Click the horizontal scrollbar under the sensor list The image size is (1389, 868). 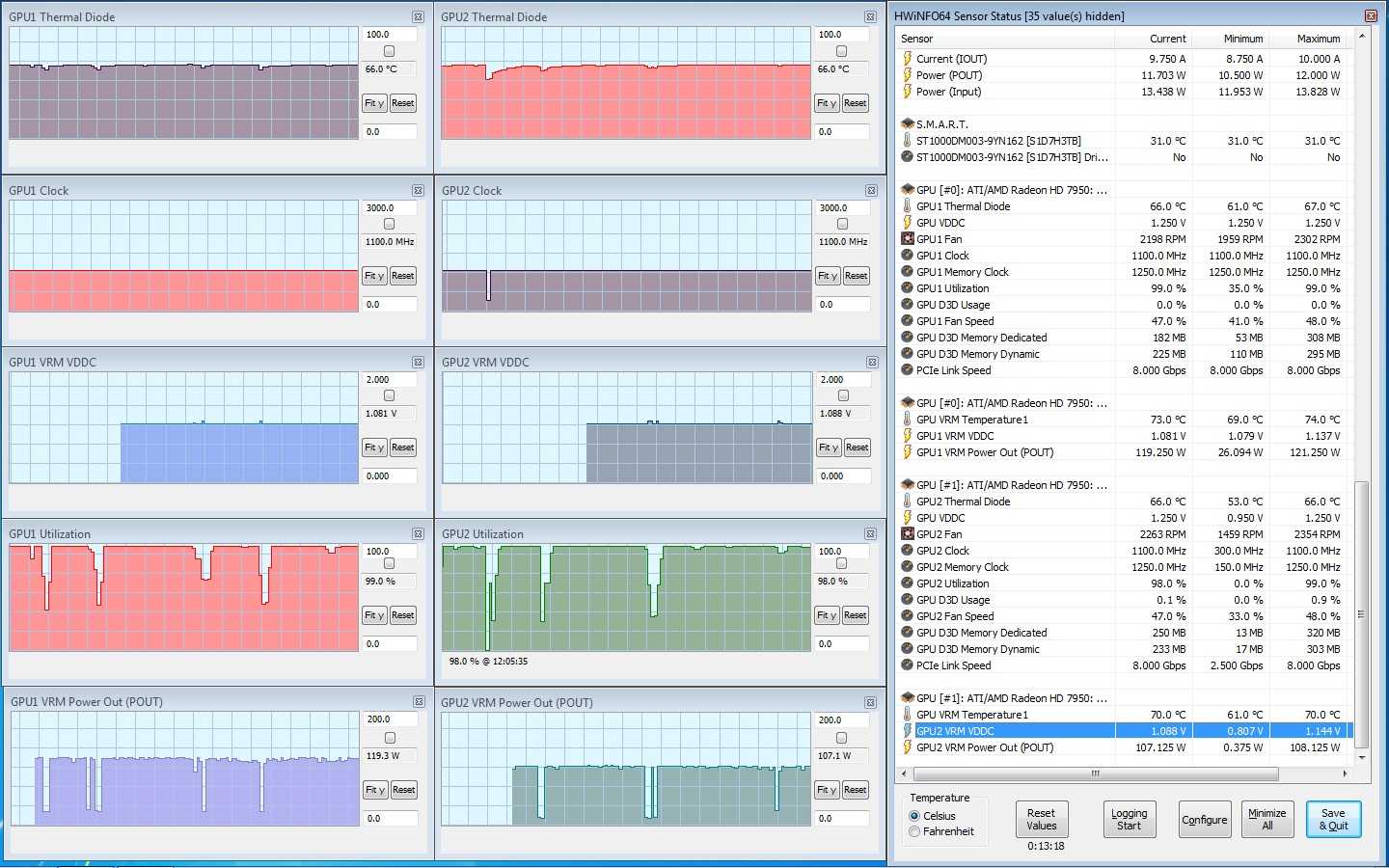tap(1095, 773)
